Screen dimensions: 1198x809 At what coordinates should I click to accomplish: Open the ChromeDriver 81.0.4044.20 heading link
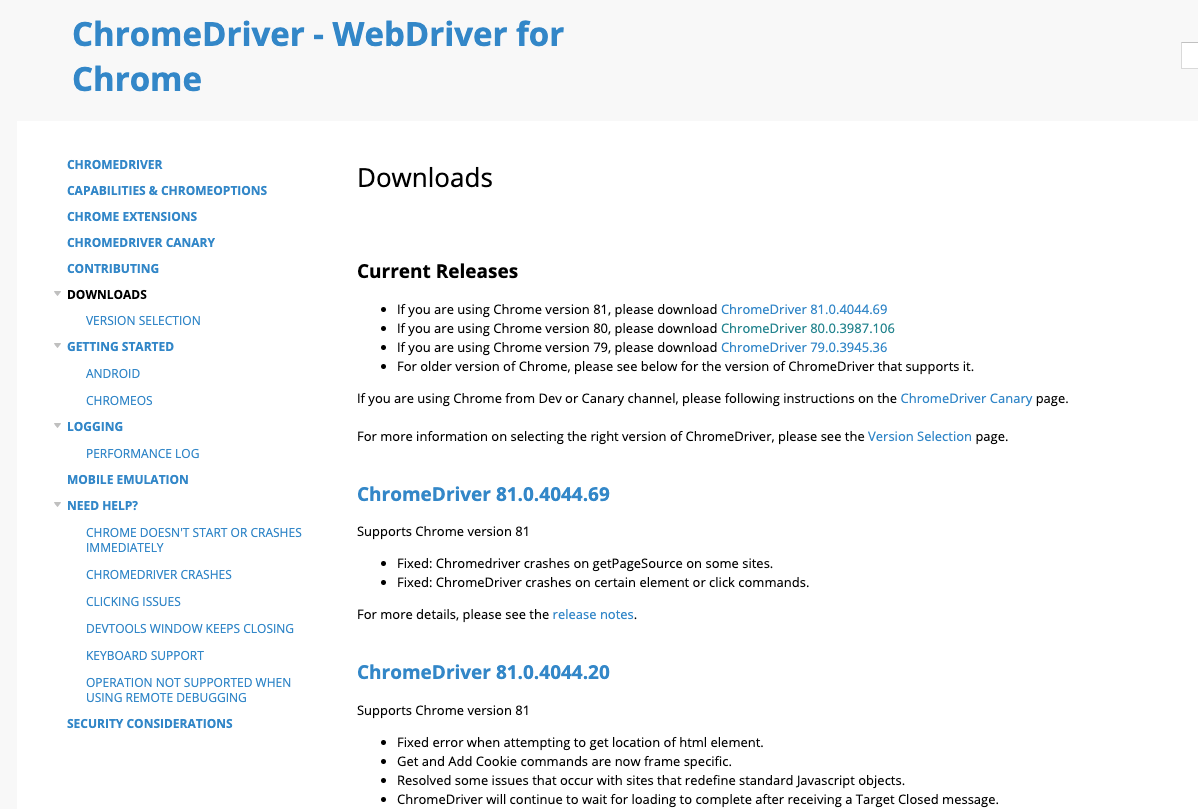coord(483,672)
